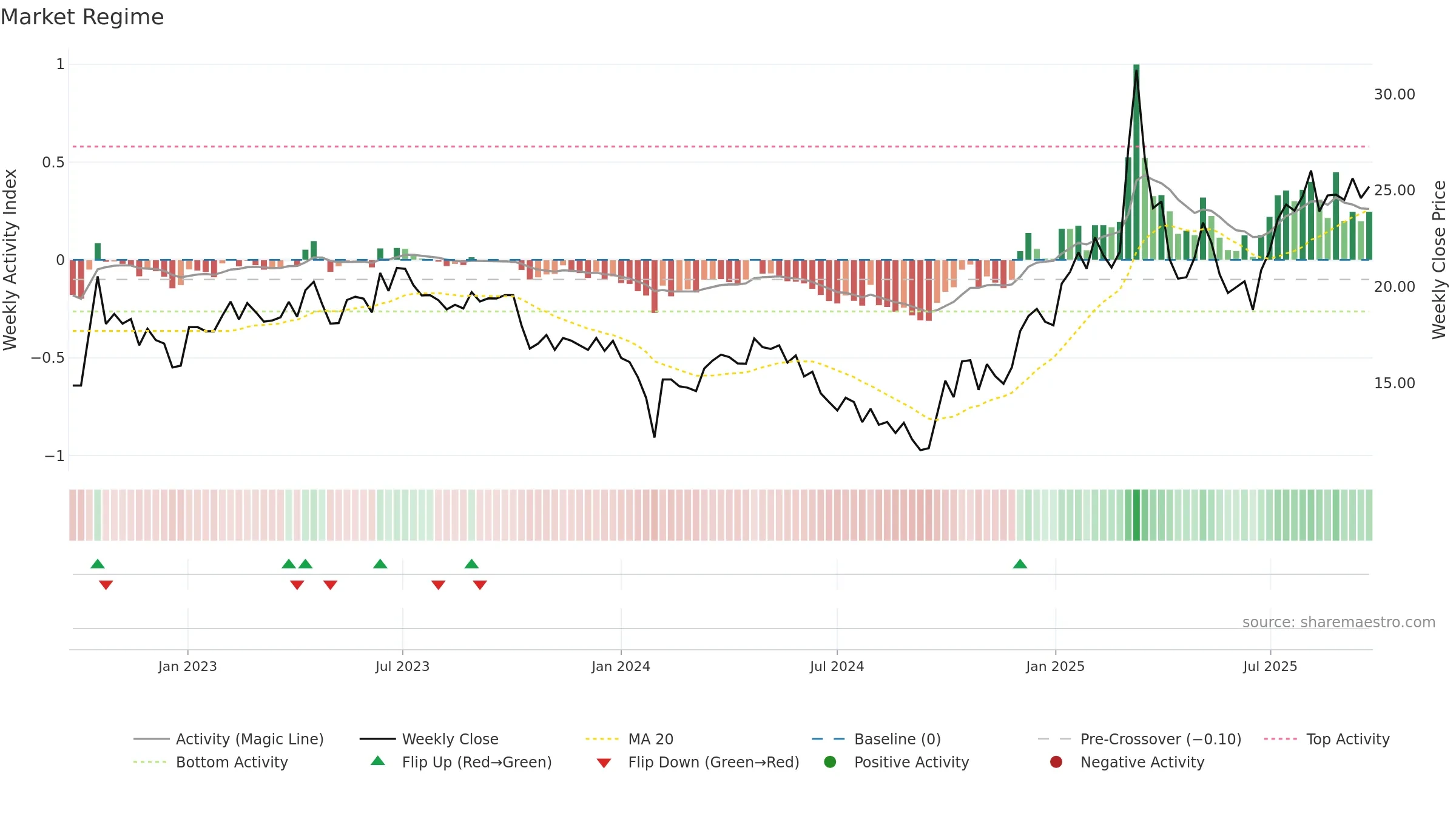Toggle the Bottom Activity legend entry
This screenshot has width=1456, height=819.
[211, 762]
